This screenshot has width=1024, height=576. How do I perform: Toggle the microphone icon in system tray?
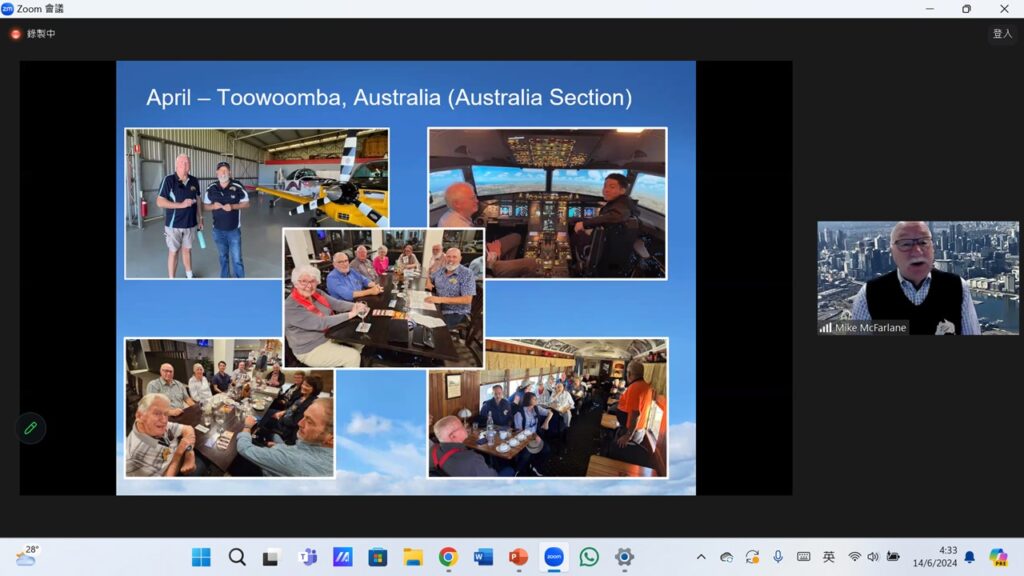[x=778, y=557]
